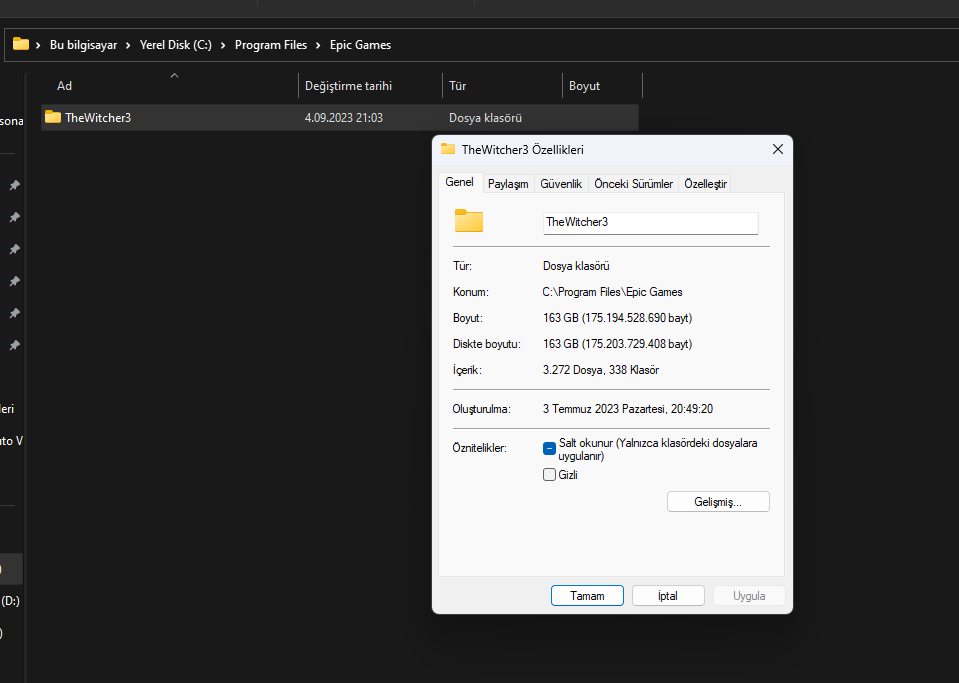Cancel with the İptal button
The image size is (959, 683).
click(x=668, y=596)
